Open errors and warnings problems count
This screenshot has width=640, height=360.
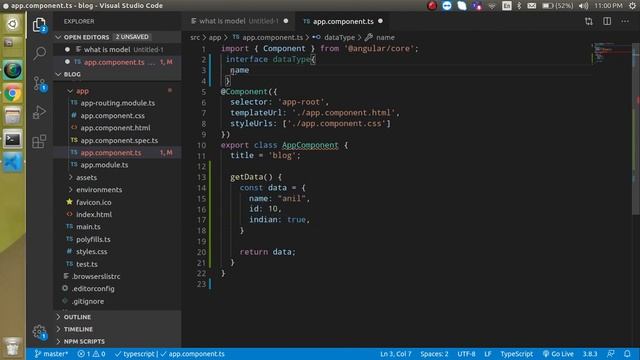point(91,354)
